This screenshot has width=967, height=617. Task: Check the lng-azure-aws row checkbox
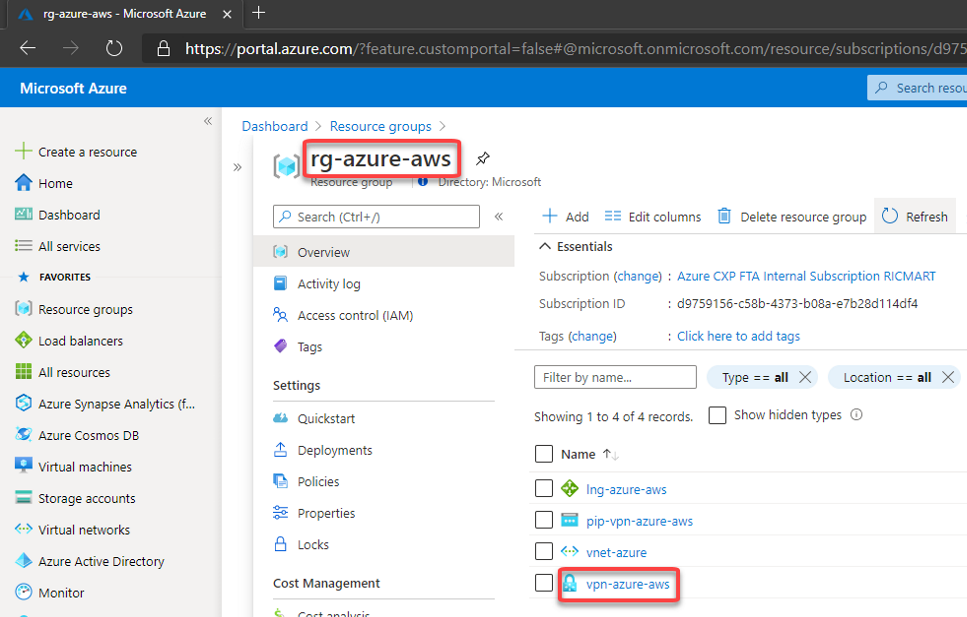544,489
